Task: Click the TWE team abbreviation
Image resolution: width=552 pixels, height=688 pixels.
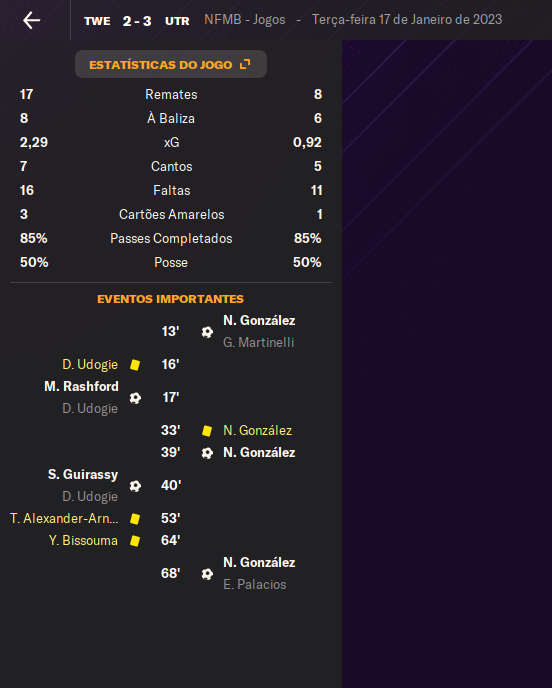Action: 97,21
